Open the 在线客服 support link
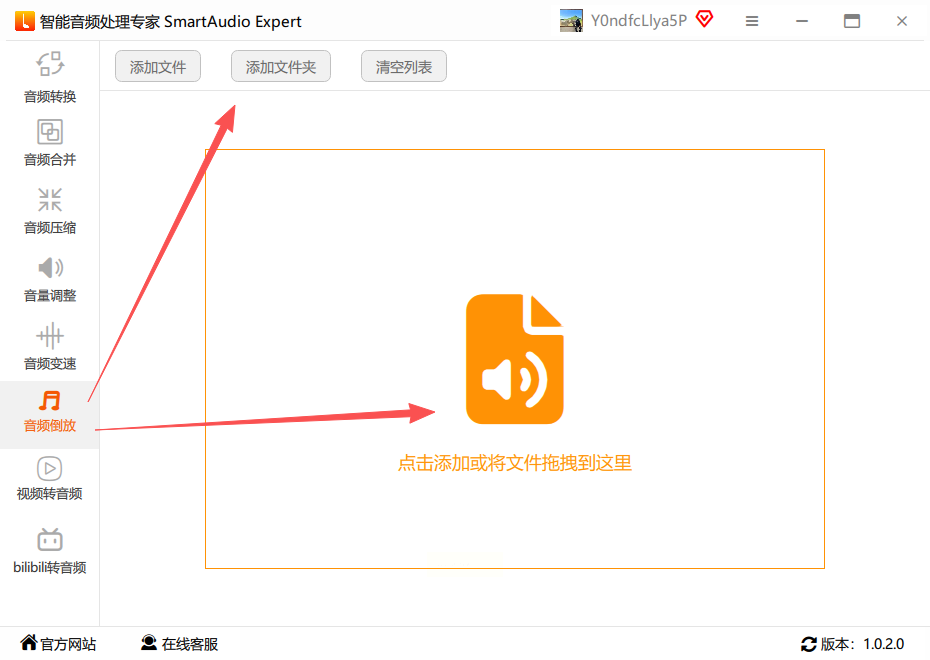Screen dimensions: 930x660 [x=180, y=643]
